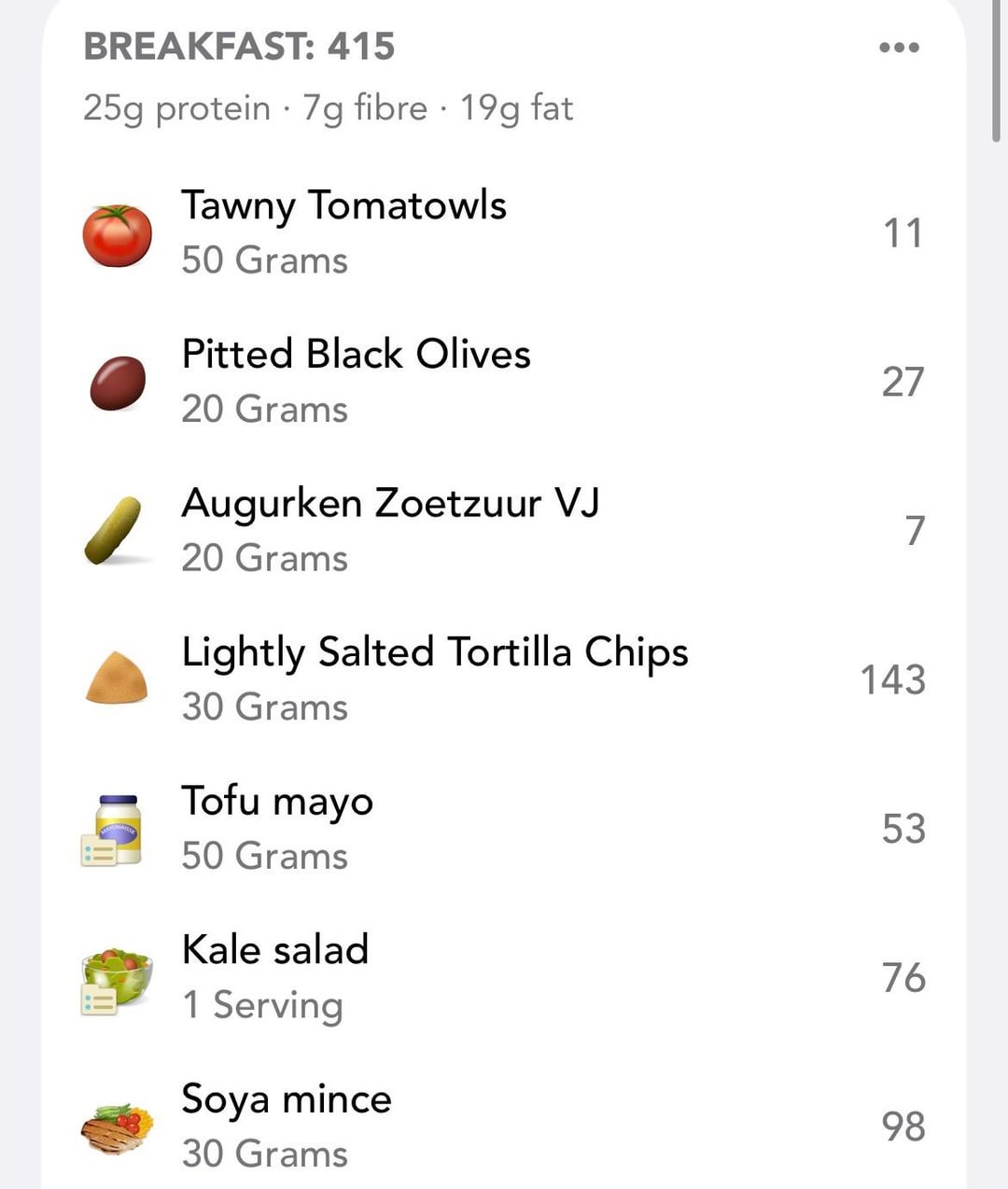Tap the 143 calorie value for Tortilla Chips
This screenshot has height=1189, width=1008.
click(x=892, y=680)
